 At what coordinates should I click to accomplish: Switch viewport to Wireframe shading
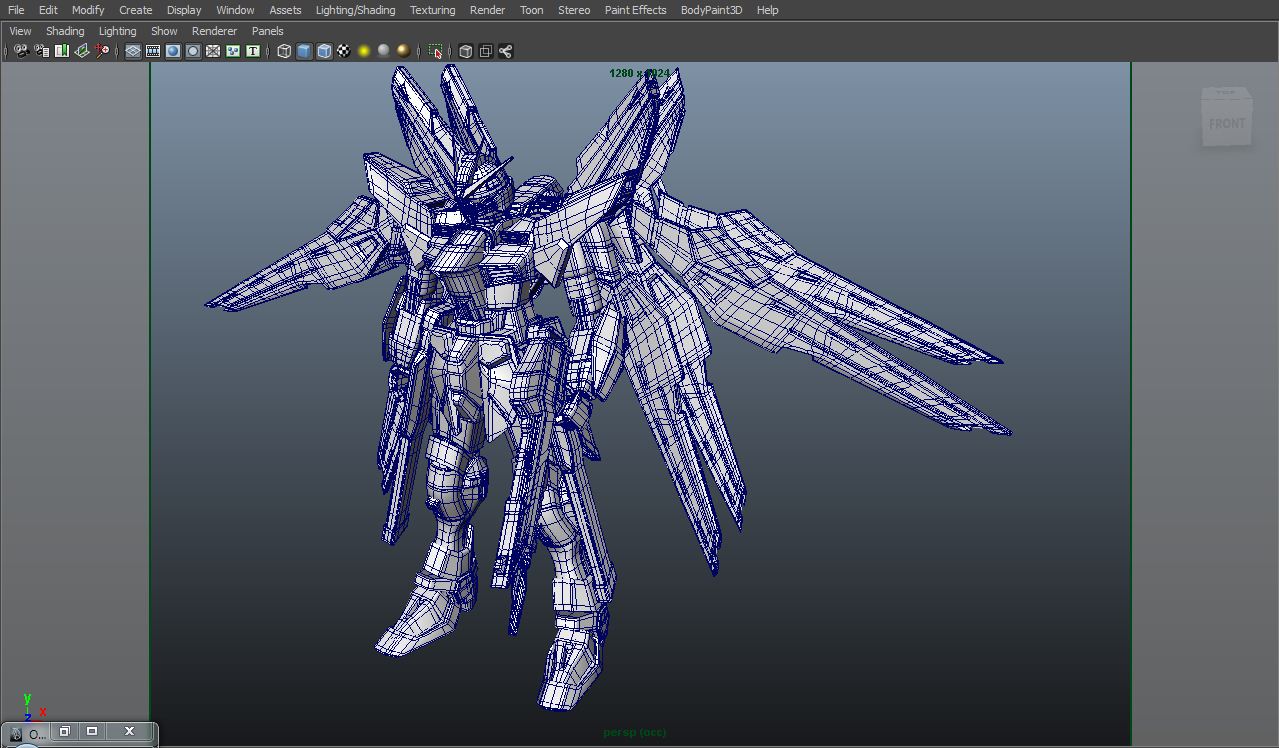(x=284, y=51)
